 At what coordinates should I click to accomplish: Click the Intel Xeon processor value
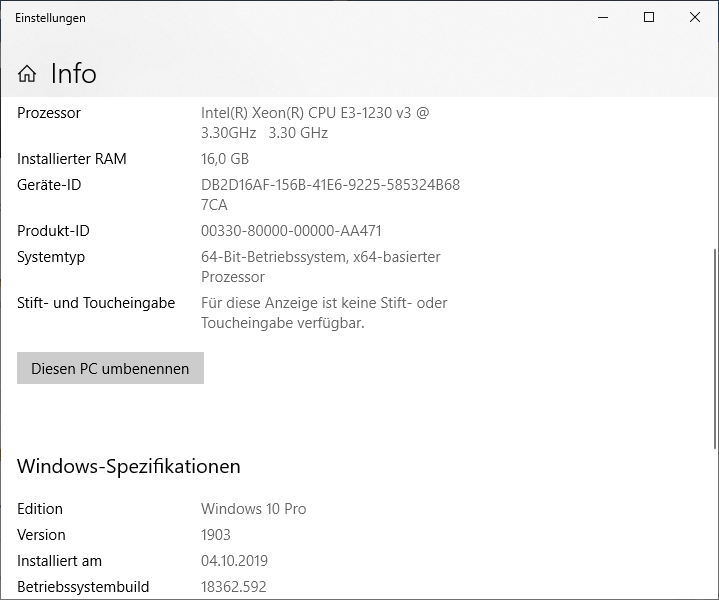(x=315, y=123)
